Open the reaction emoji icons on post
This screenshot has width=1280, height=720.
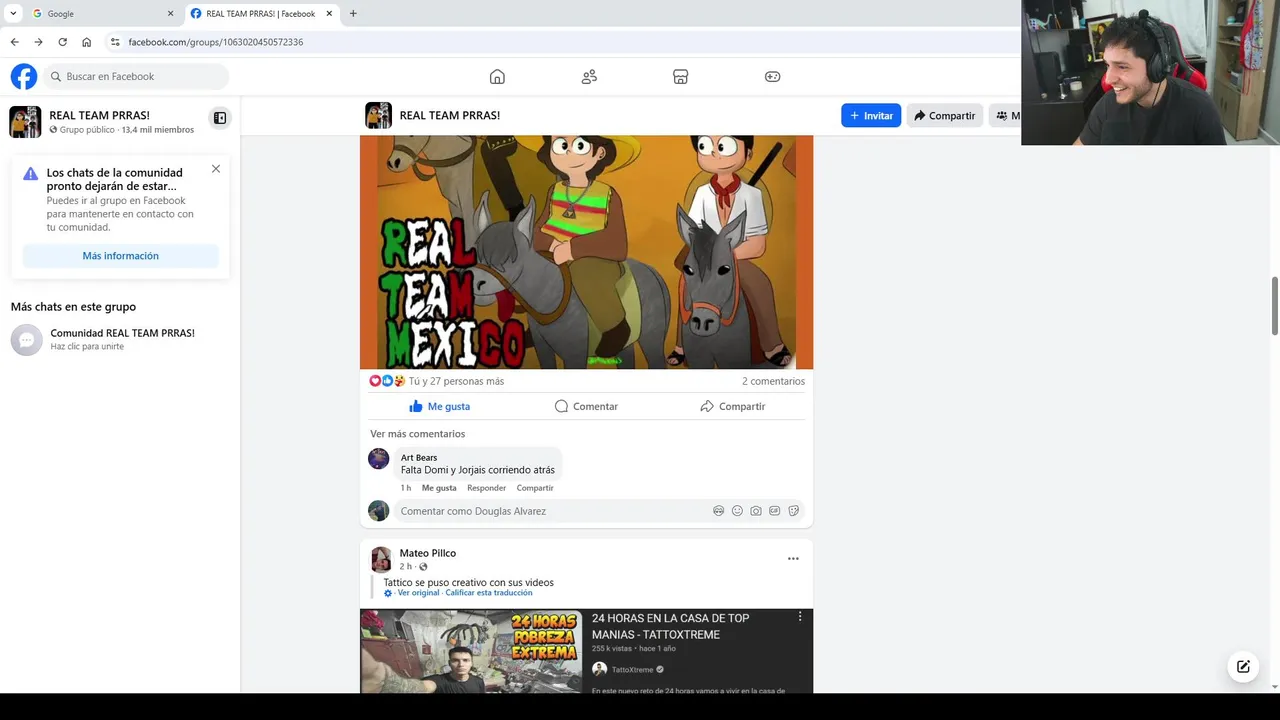(x=387, y=381)
